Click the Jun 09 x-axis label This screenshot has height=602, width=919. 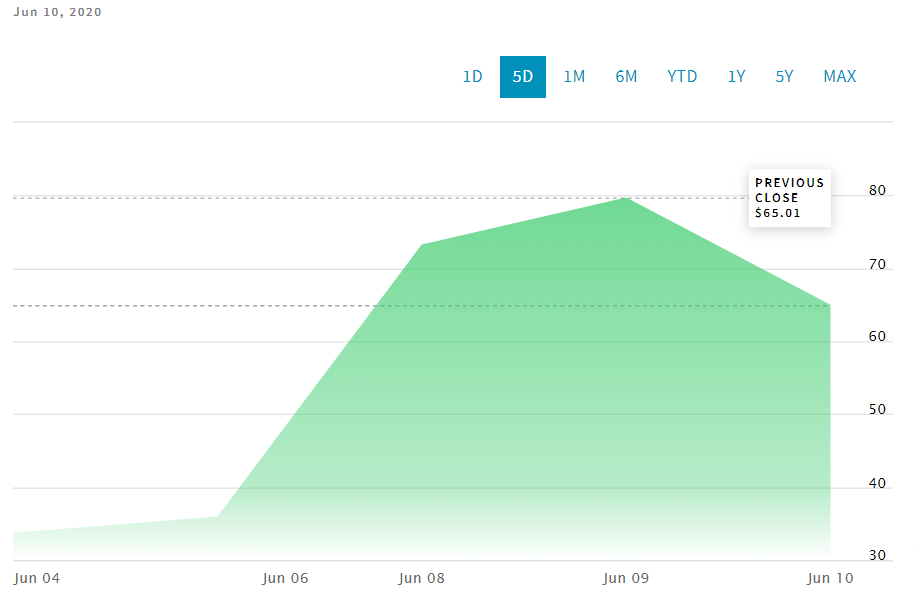pyautogui.click(x=627, y=578)
